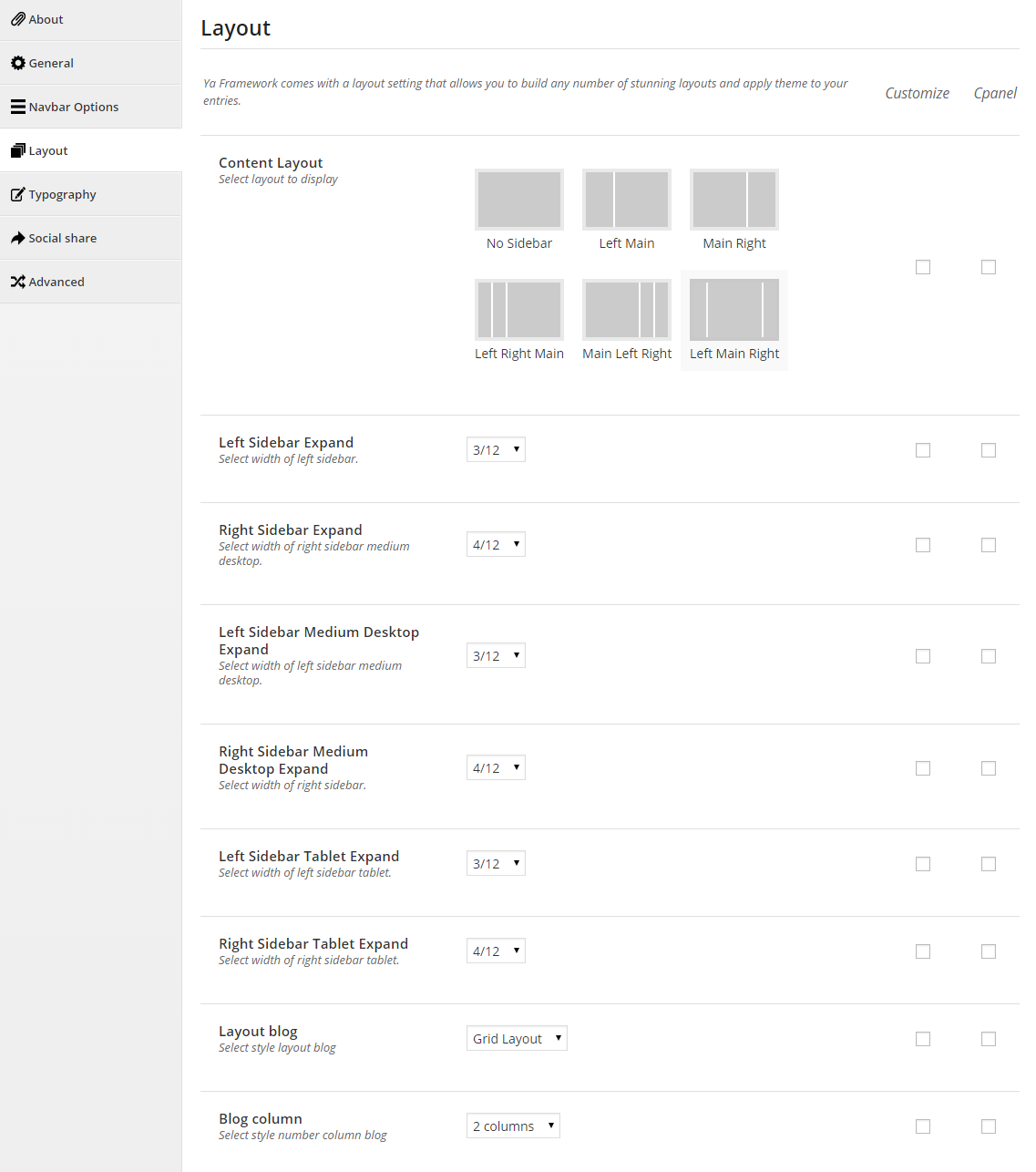
Task: Enable Cpanel for Right Sidebar Tablet Expand
Action: 989,951
